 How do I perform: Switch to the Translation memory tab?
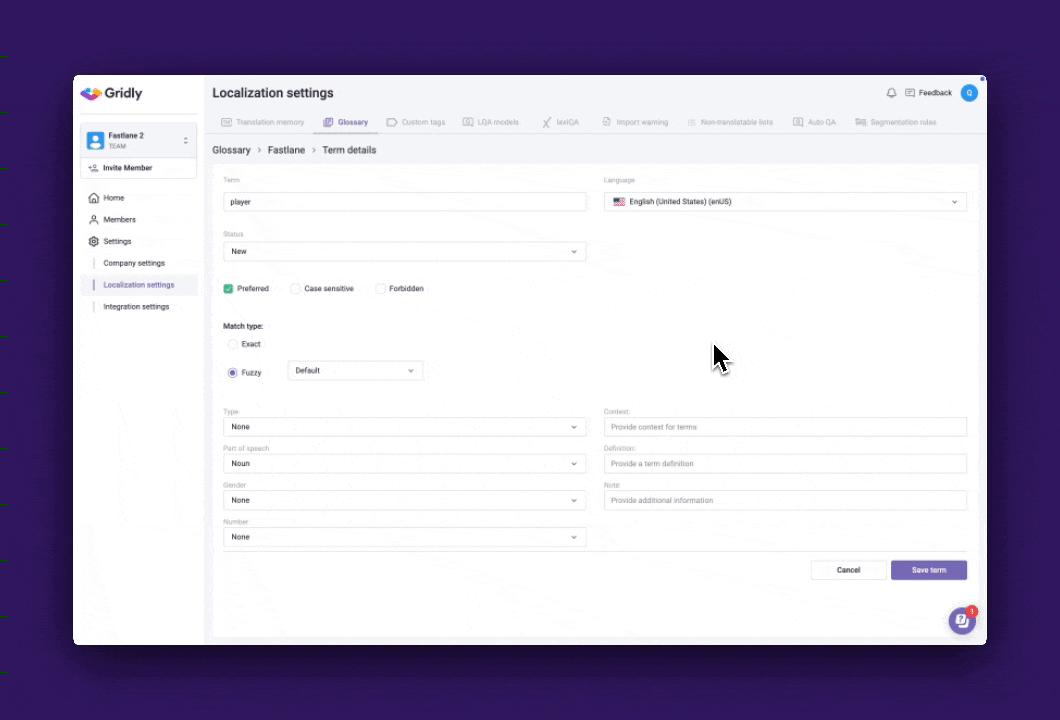click(x=263, y=122)
